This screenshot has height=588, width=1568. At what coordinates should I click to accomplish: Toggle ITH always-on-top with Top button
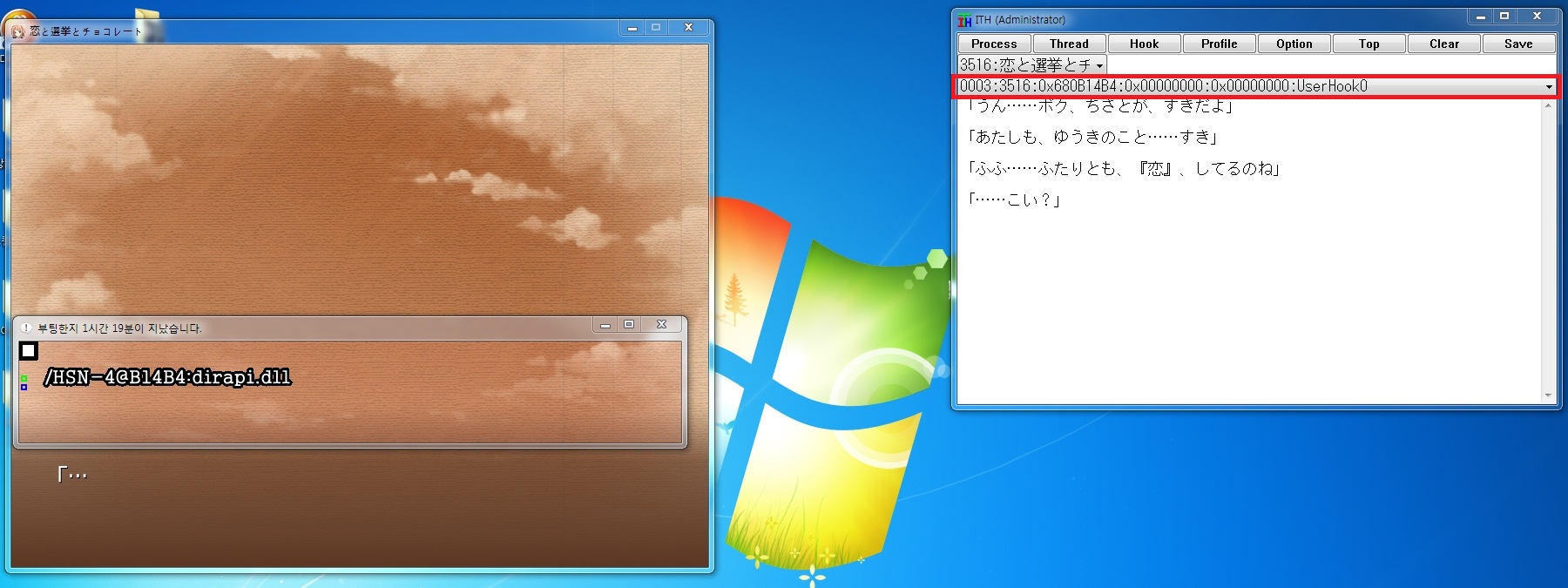pos(1369,44)
